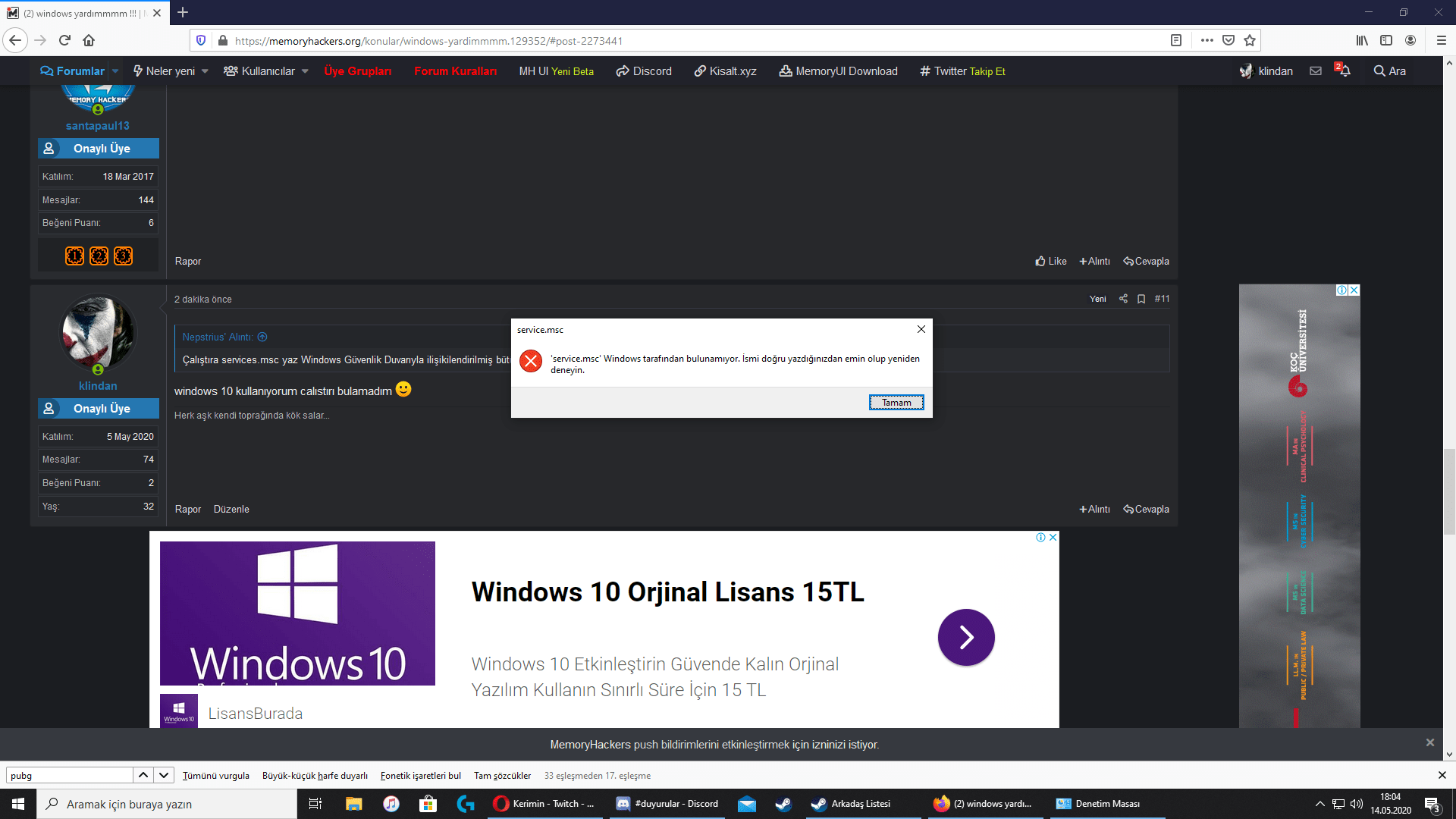Open Windows Start menu
The height and width of the screenshot is (819, 1456).
click(x=18, y=804)
